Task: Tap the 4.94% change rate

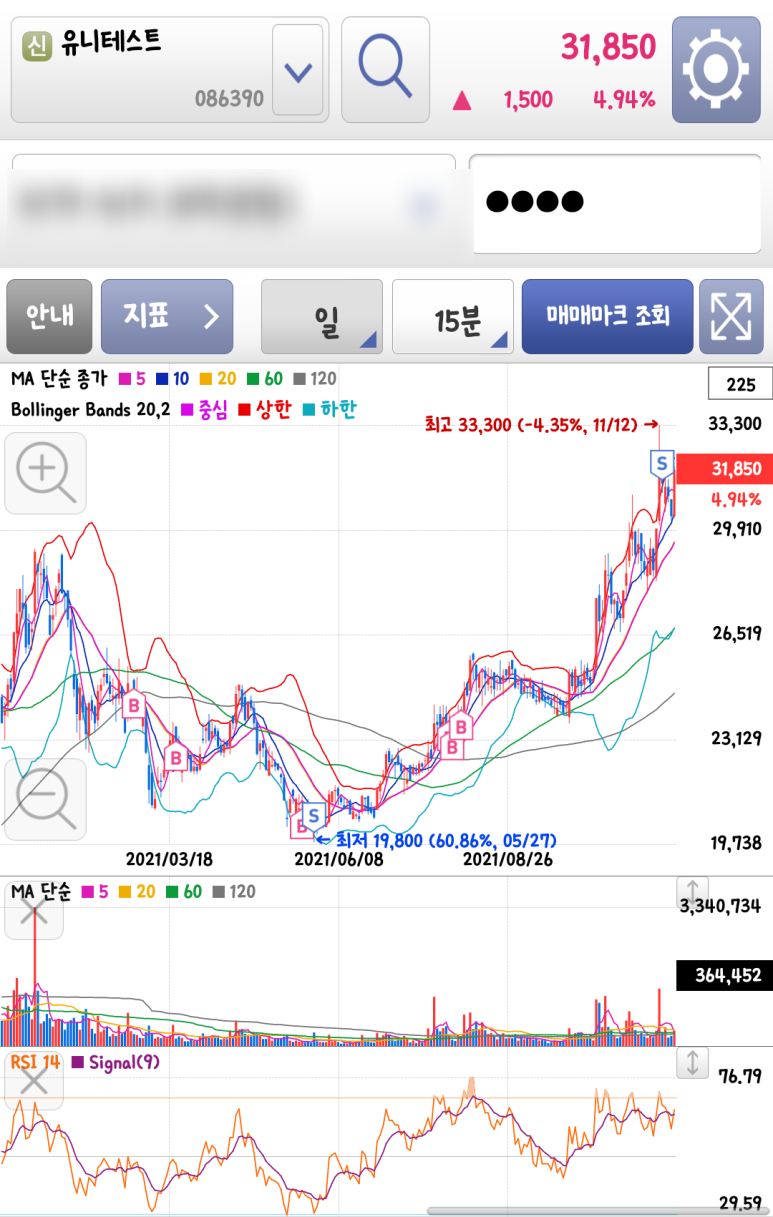Action: (624, 99)
